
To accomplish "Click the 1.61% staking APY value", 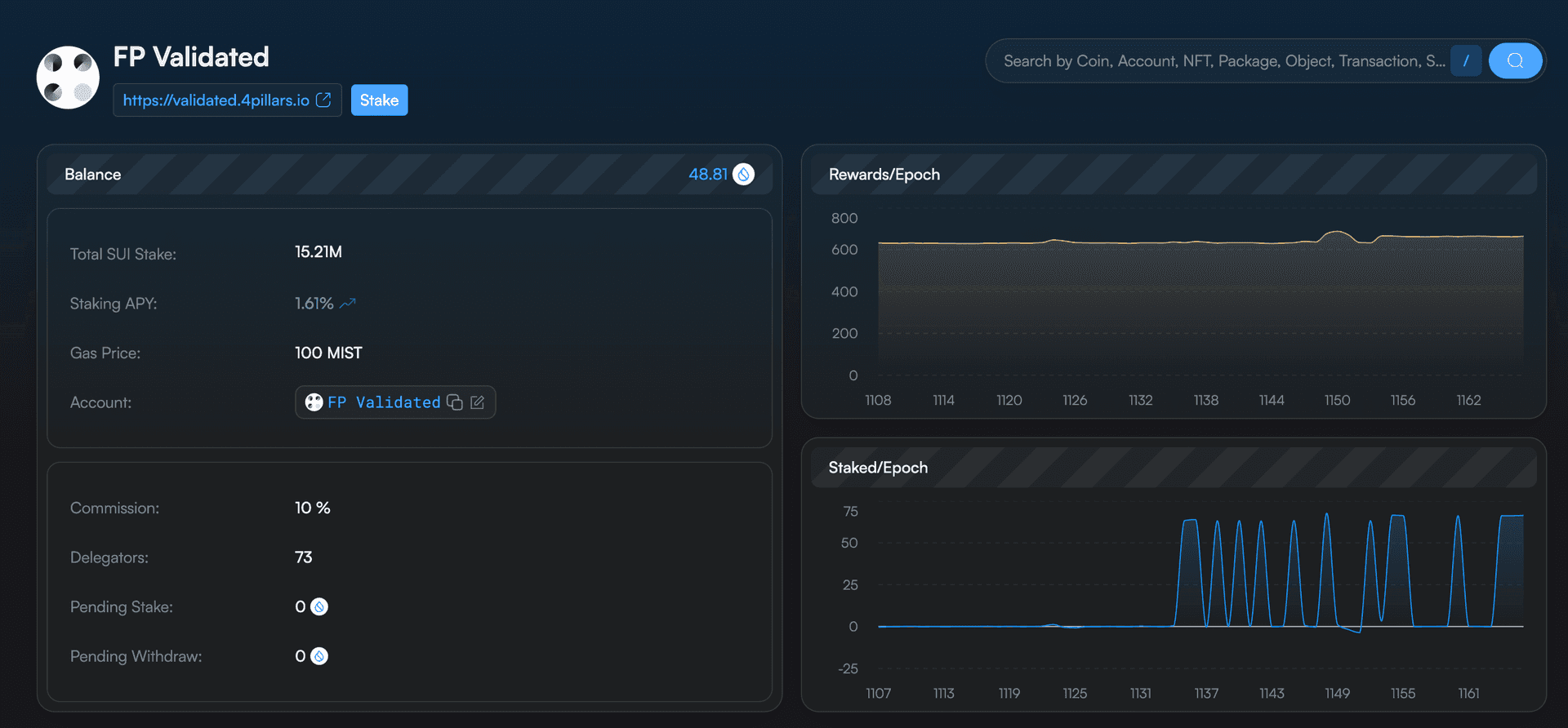I will (314, 304).
